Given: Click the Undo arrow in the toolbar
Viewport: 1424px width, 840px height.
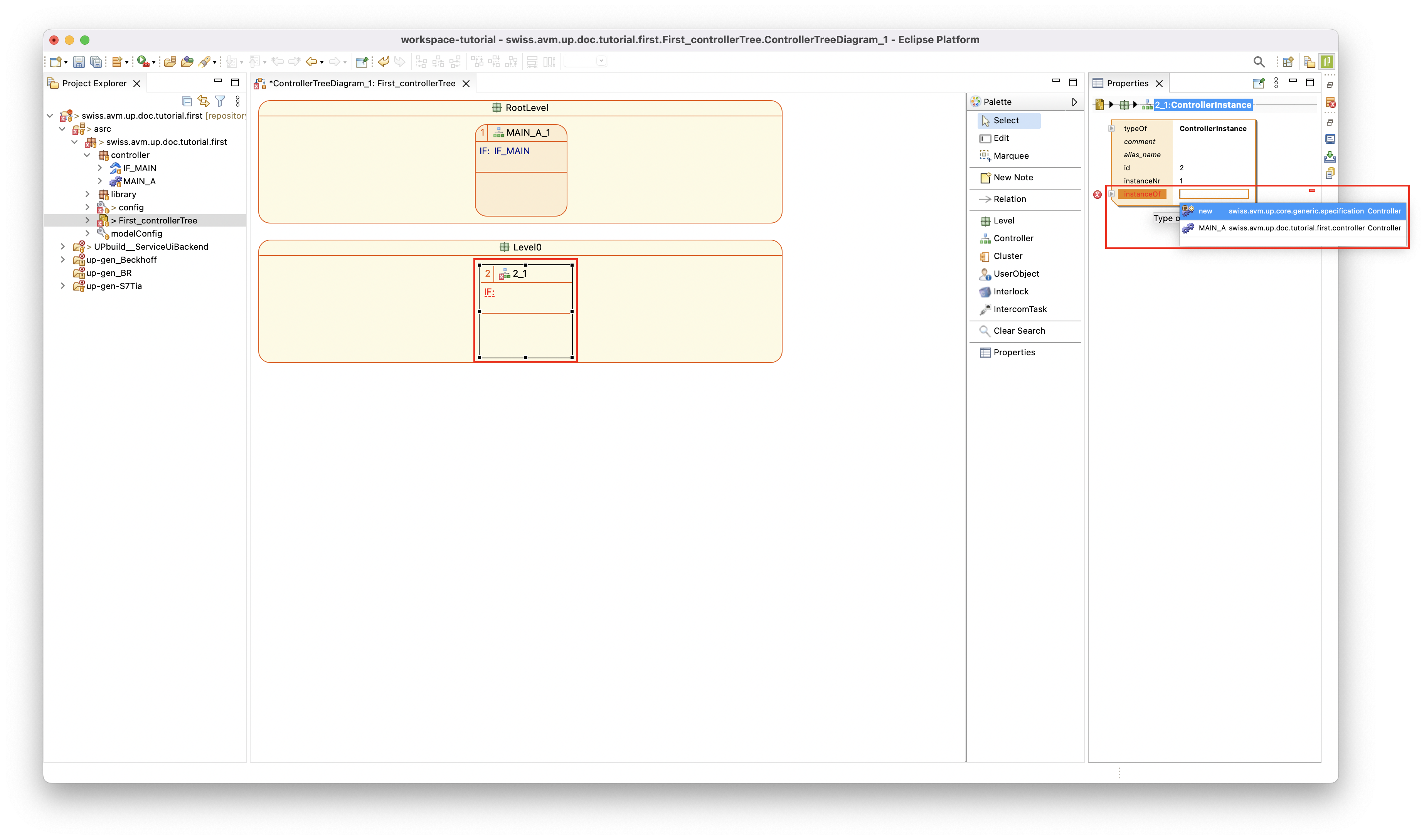Looking at the screenshot, I should pyautogui.click(x=383, y=62).
